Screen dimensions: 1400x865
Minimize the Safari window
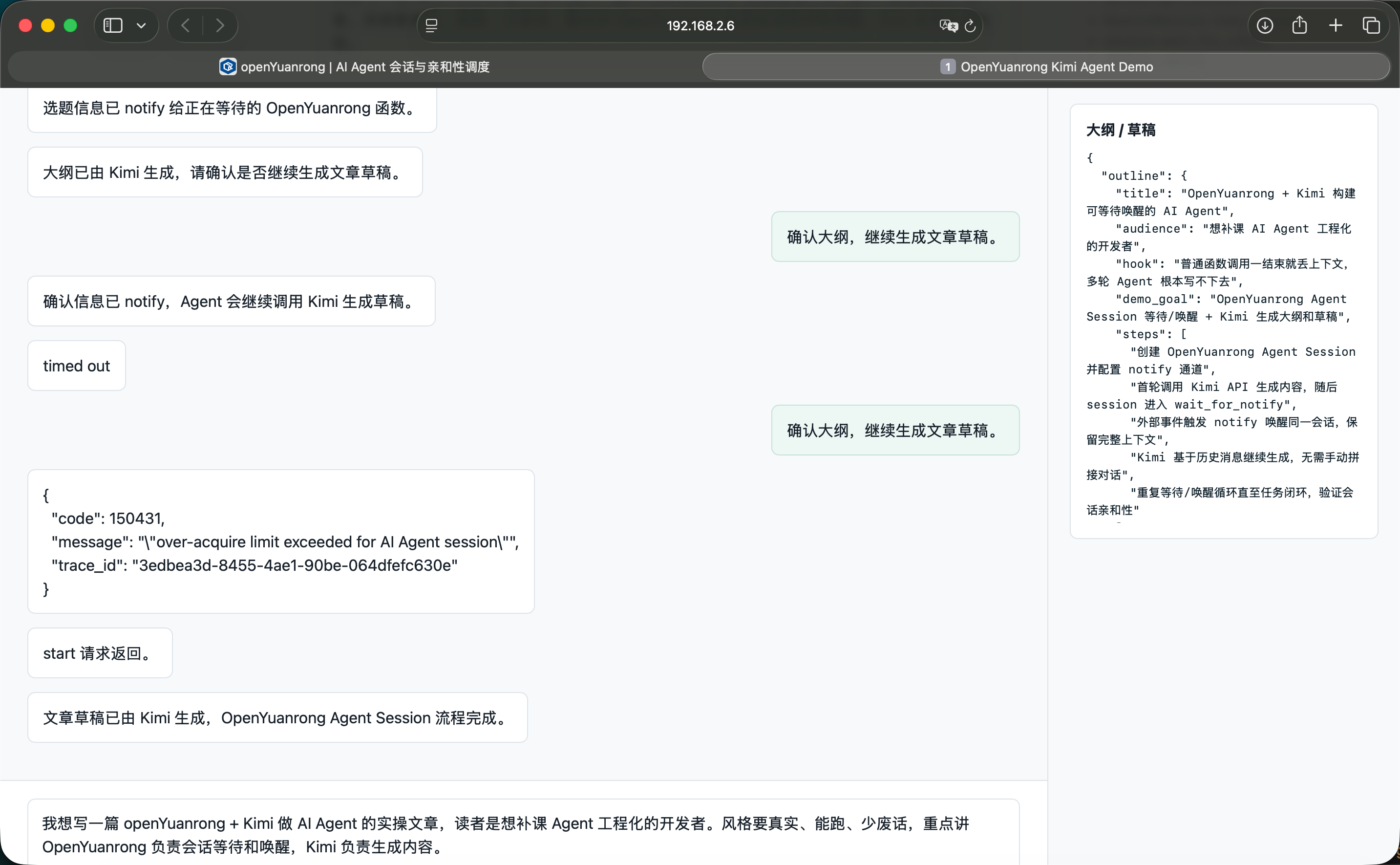pos(48,26)
